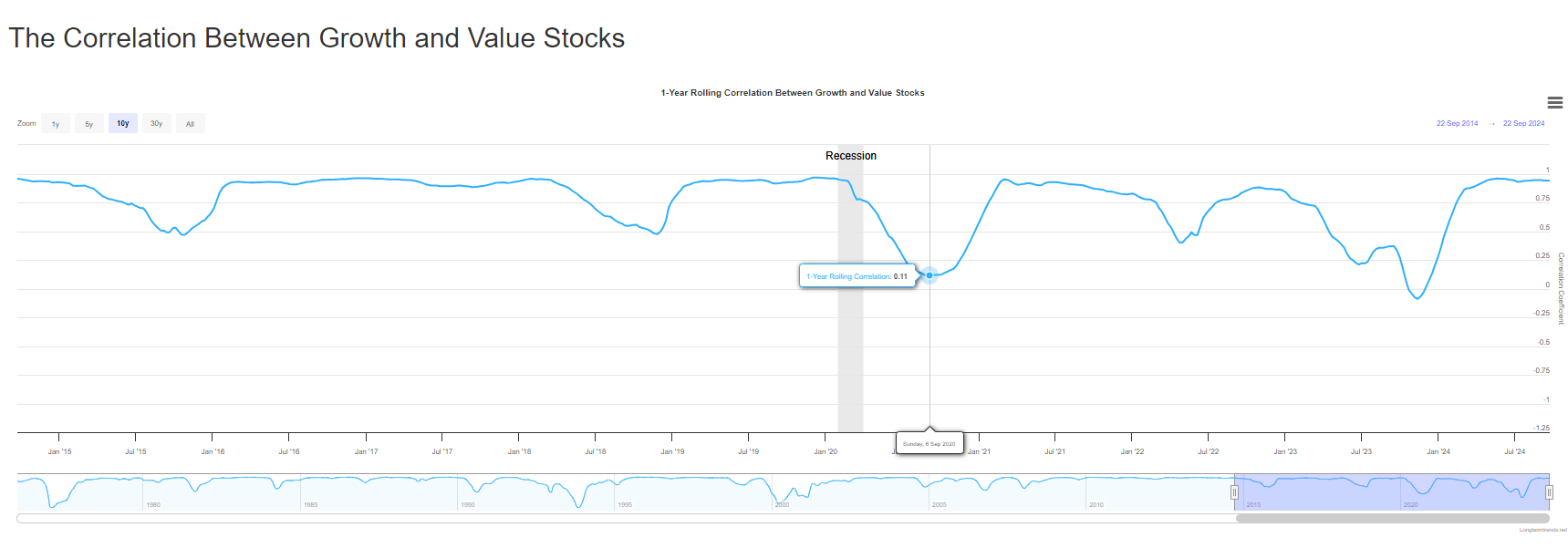Set zoom range to 1y
Screen dimensions: 1568x548
point(56,124)
